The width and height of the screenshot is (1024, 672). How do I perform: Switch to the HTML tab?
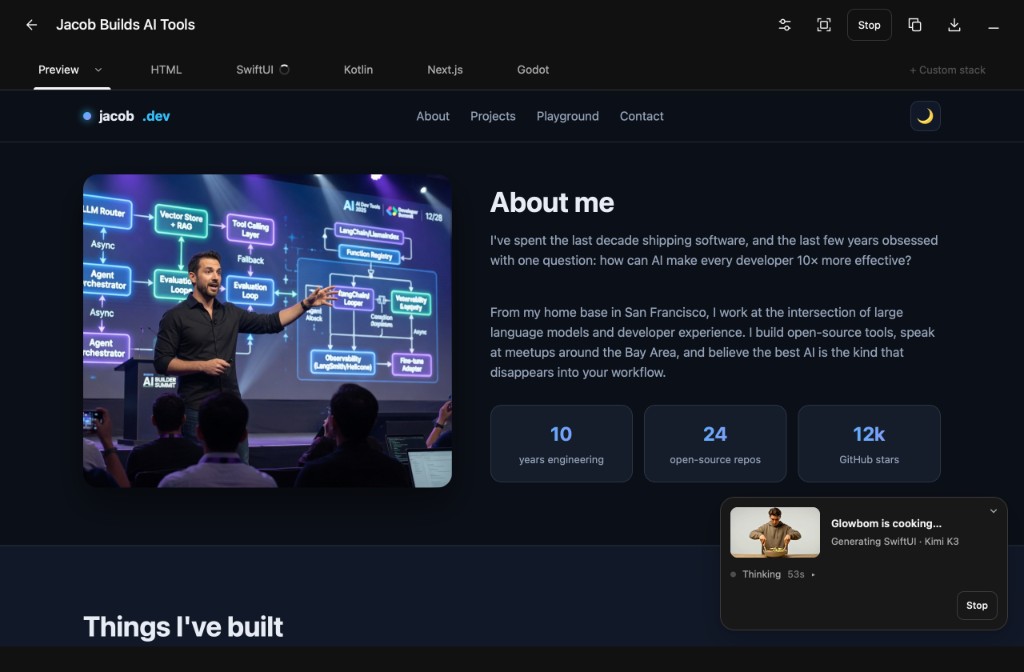tap(166, 70)
